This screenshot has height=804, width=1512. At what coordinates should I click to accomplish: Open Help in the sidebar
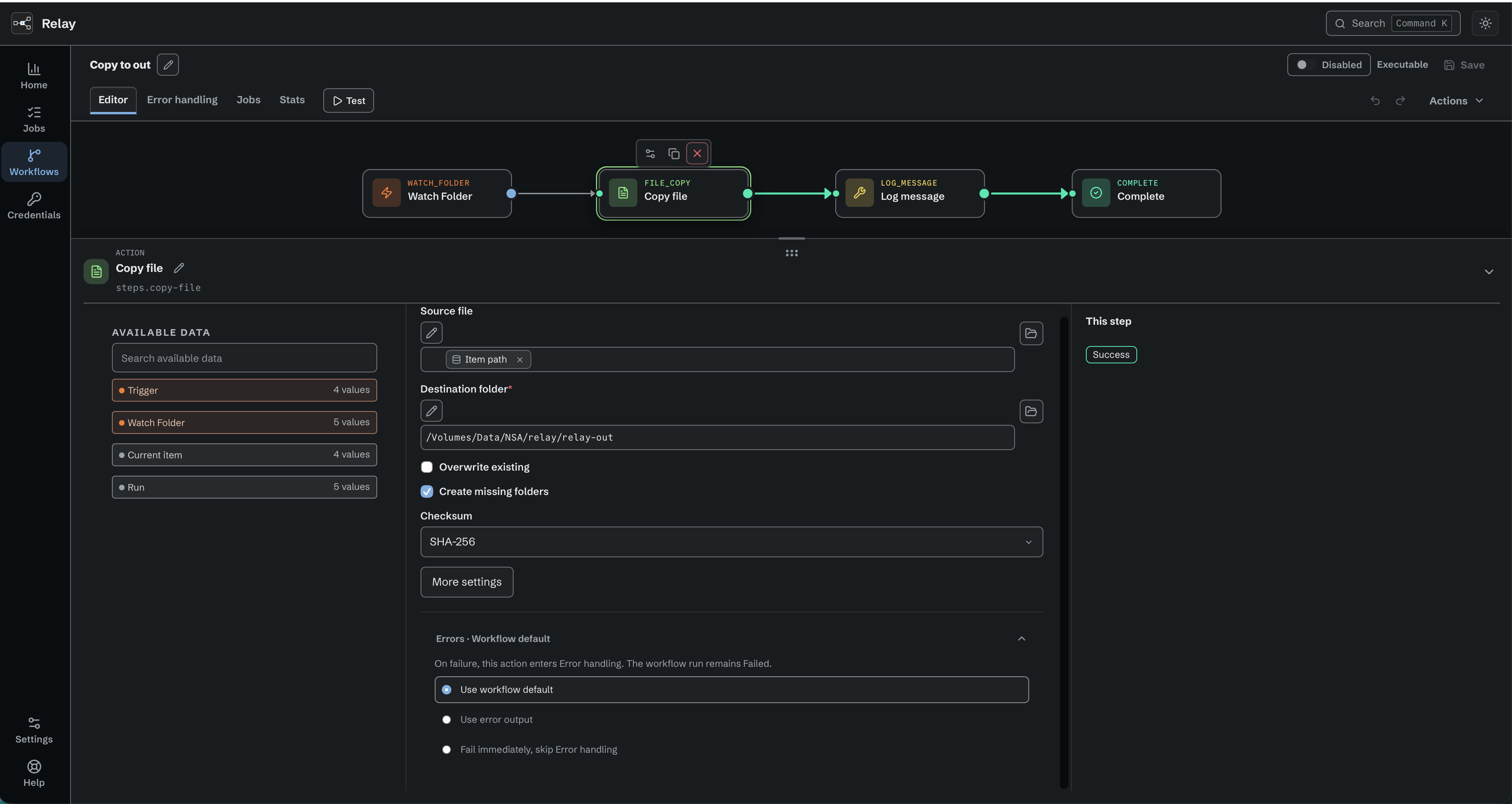click(34, 774)
